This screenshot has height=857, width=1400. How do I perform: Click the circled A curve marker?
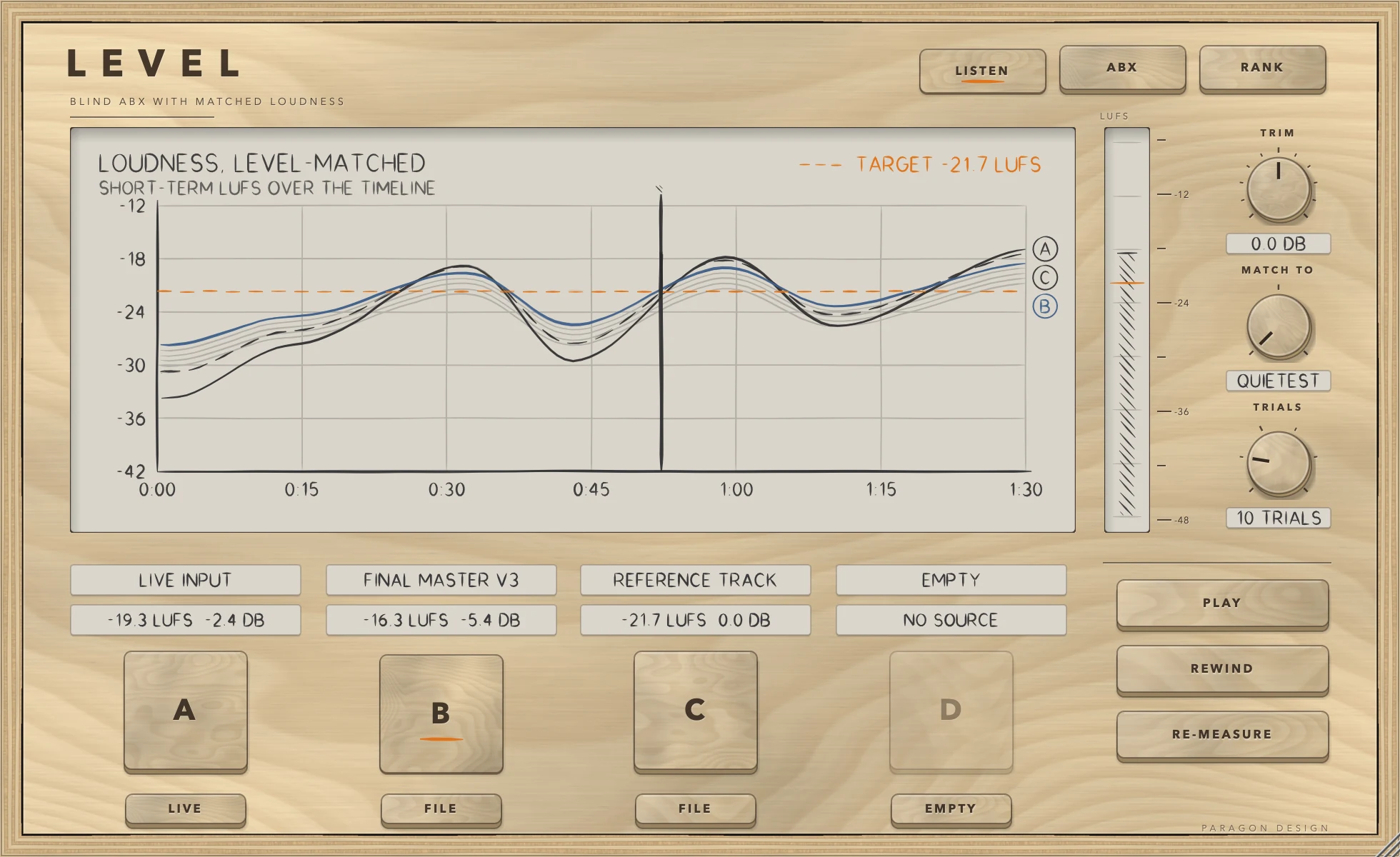1045,249
